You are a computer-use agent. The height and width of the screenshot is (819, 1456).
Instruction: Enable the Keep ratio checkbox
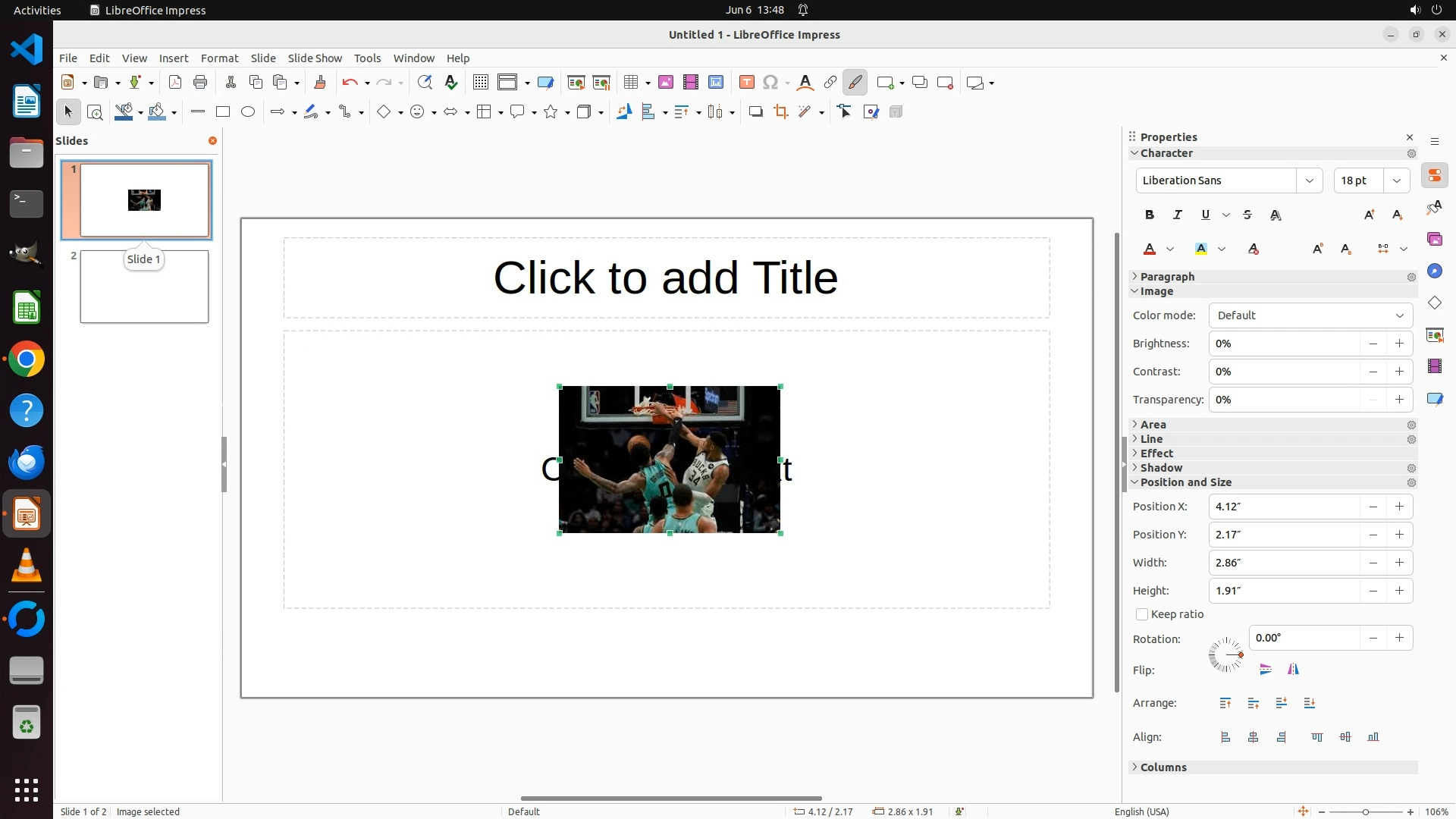tap(1142, 614)
